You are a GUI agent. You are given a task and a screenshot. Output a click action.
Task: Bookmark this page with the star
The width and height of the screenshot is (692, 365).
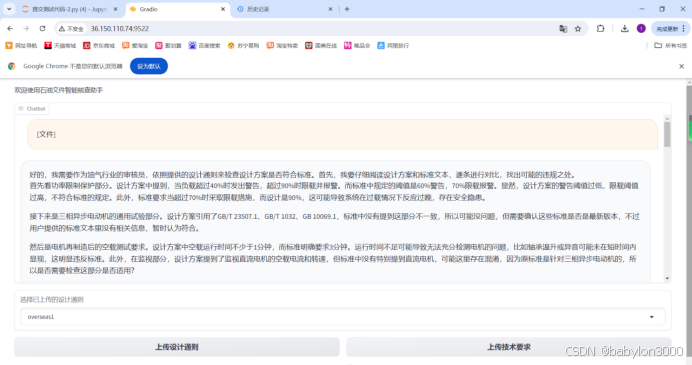(x=578, y=29)
